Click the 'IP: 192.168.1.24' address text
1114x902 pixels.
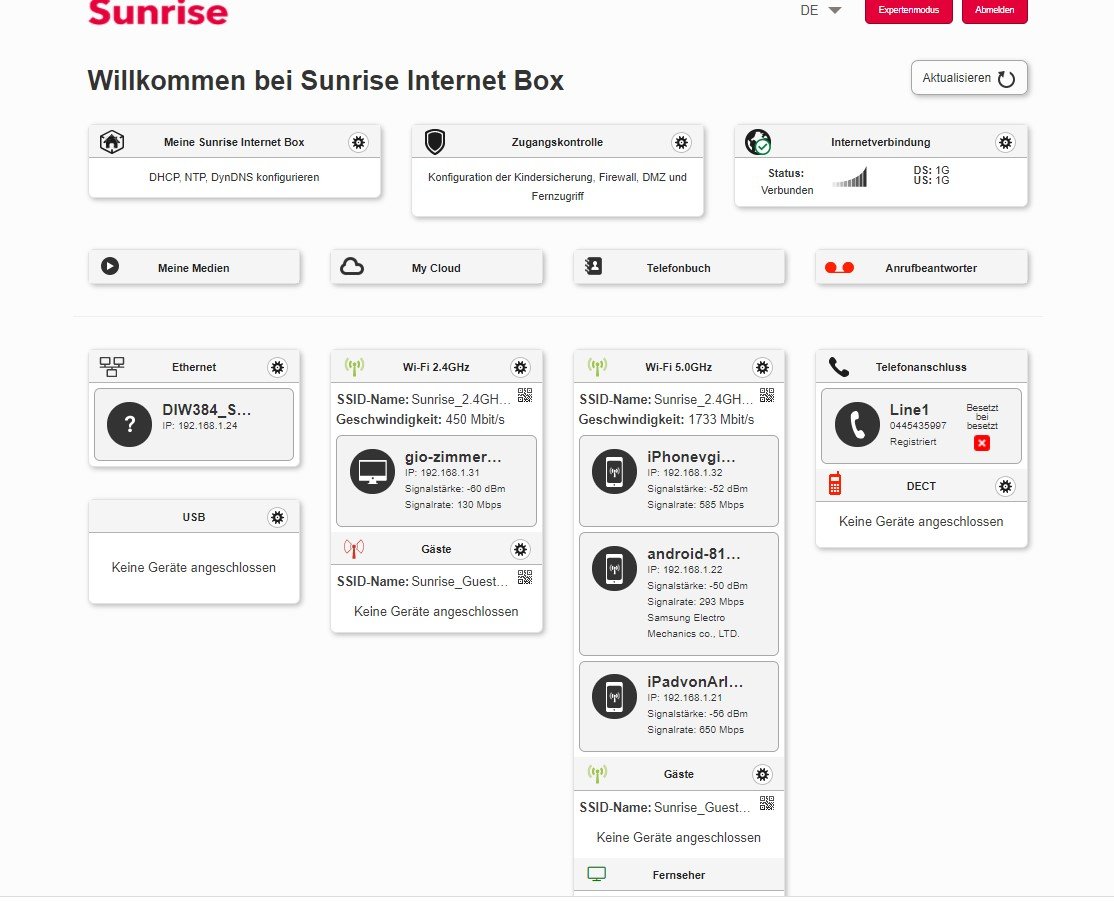click(200, 425)
